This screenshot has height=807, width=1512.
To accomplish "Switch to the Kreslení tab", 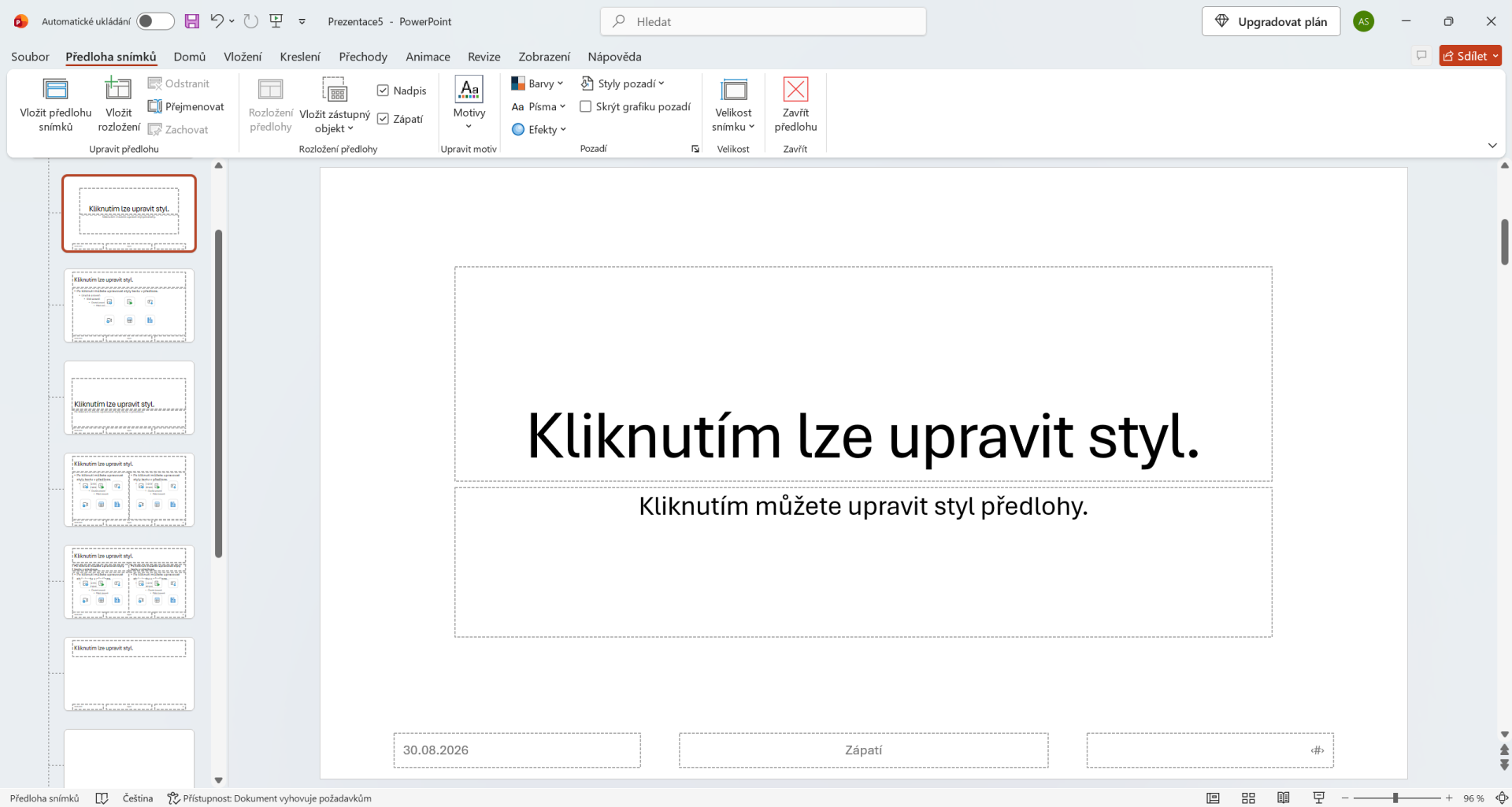I will pyautogui.click(x=300, y=57).
